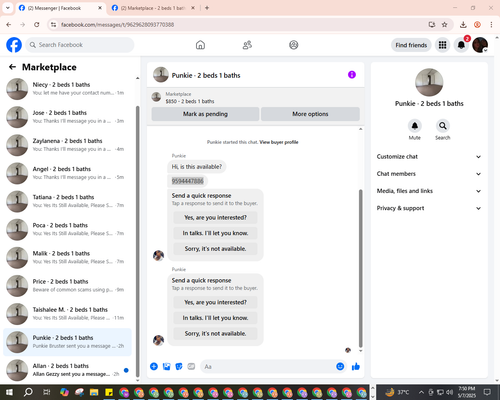Open Price 2 beds 1 baths chat
This screenshot has width=500, height=400.
(67, 286)
